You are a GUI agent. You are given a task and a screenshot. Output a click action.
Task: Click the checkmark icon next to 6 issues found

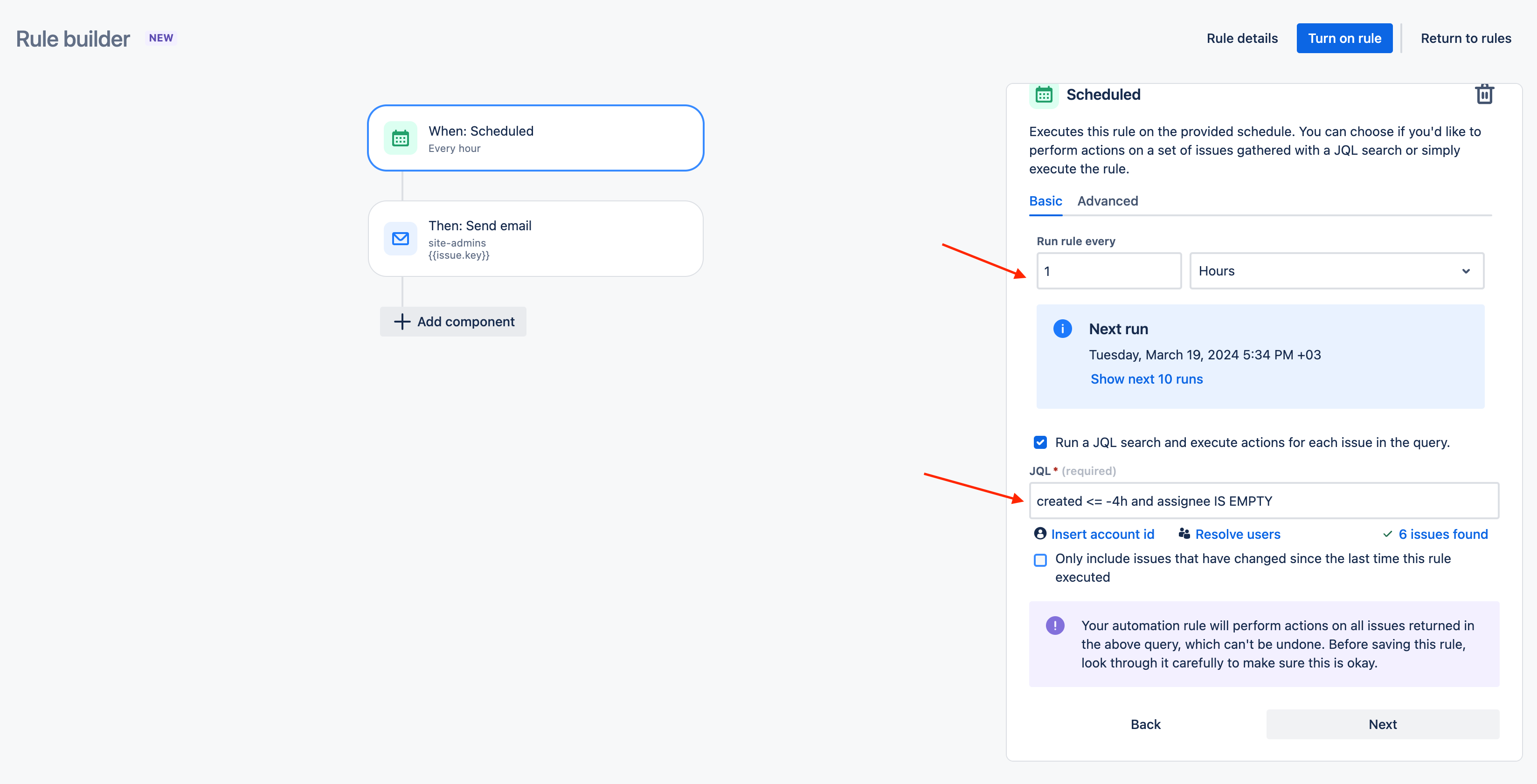pyautogui.click(x=1388, y=534)
